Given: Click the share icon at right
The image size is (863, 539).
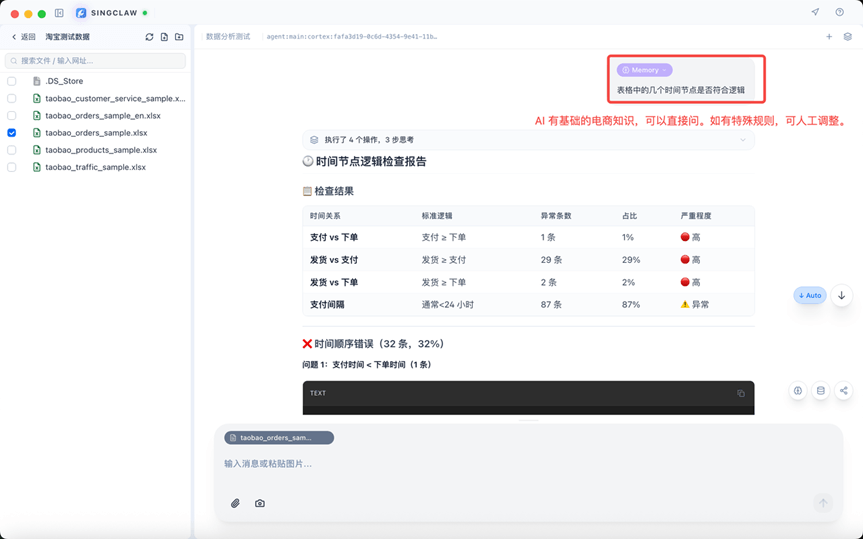Looking at the screenshot, I should (843, 391).
